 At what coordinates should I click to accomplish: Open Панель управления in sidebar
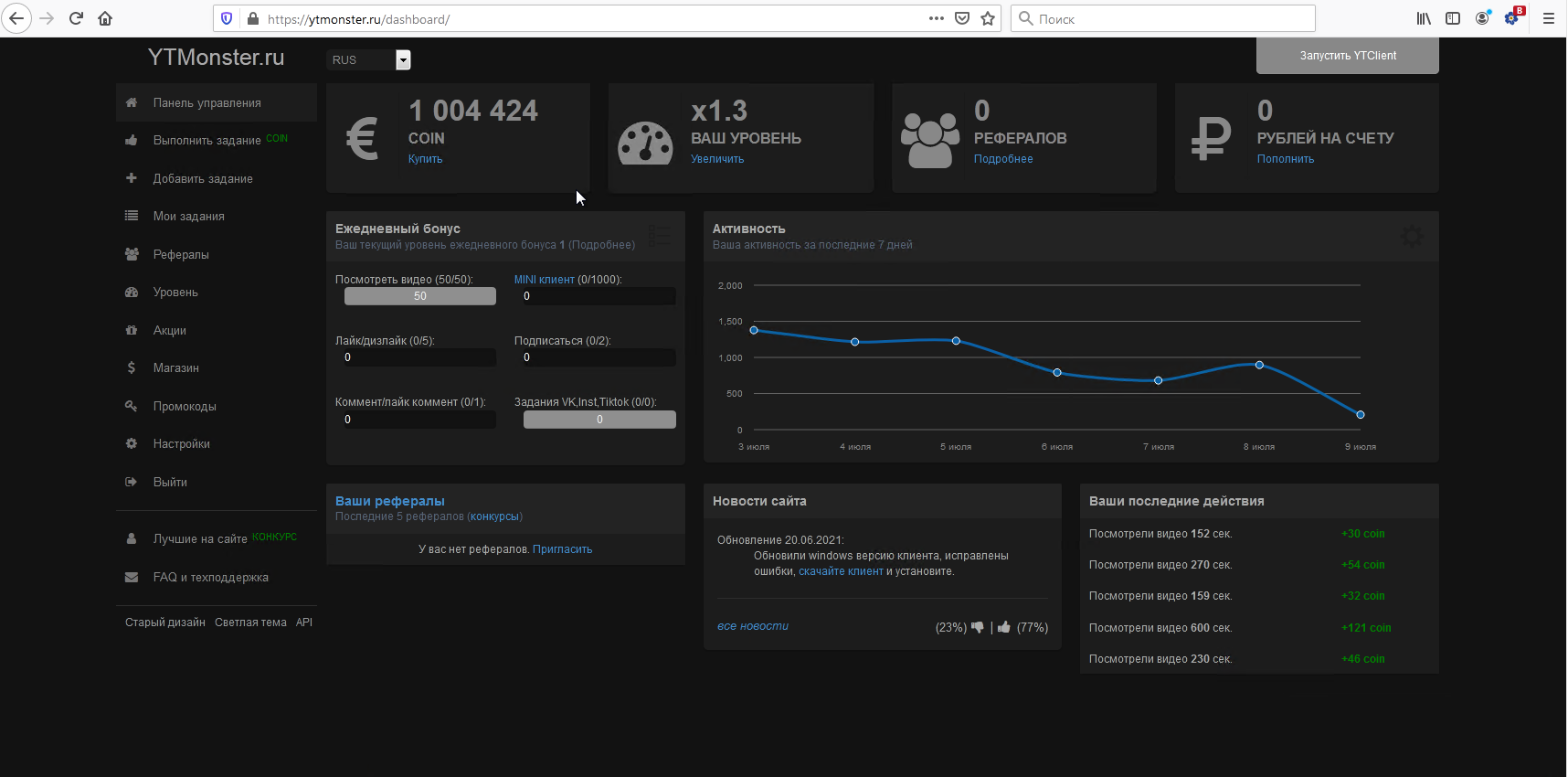pyautogui.click(x=217, y=102)
